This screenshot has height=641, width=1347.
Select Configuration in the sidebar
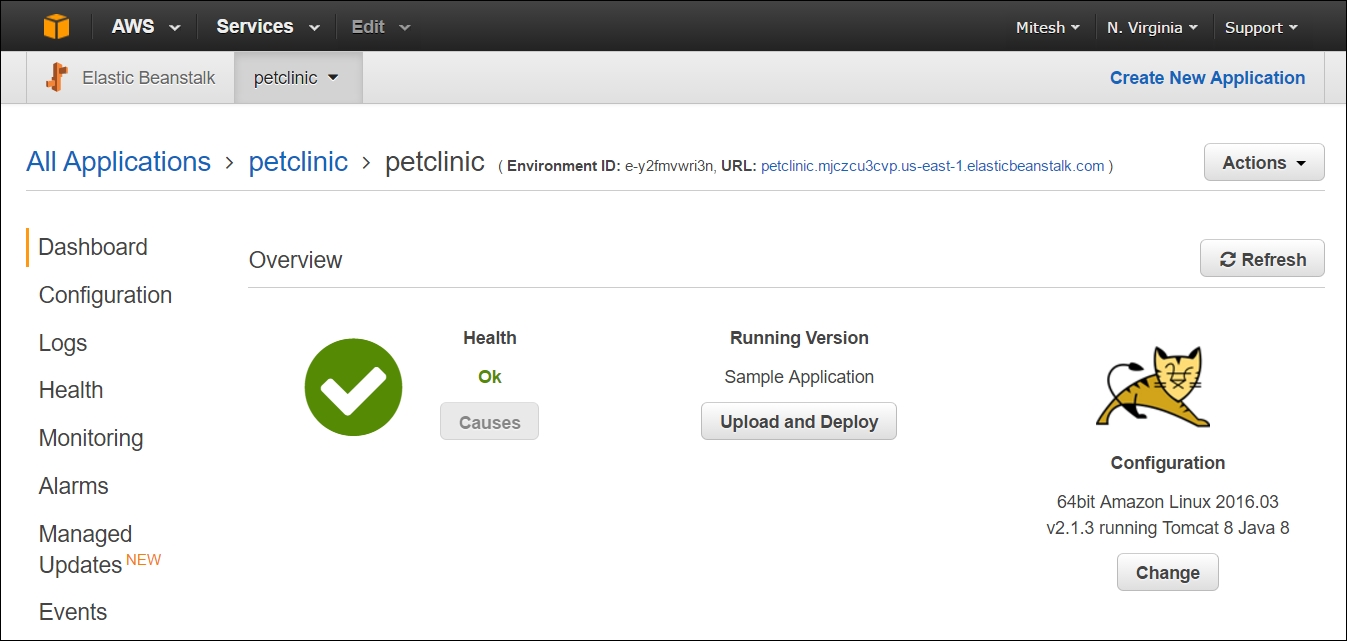click(105, 295)
